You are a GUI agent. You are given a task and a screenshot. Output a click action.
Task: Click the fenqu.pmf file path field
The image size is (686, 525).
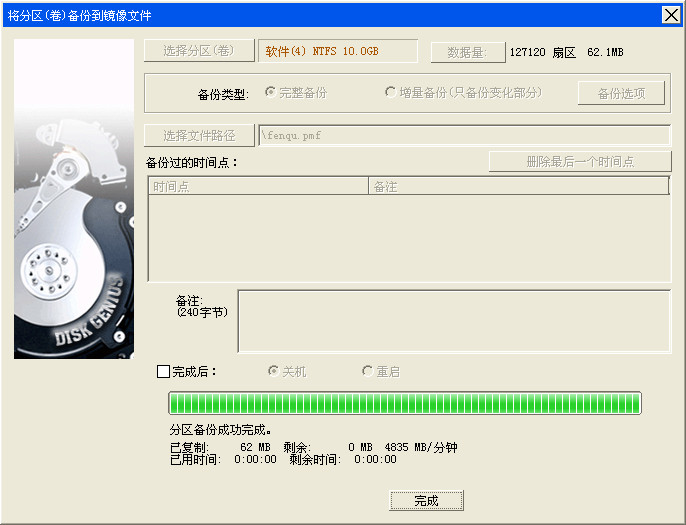click(x=465, y=136)
